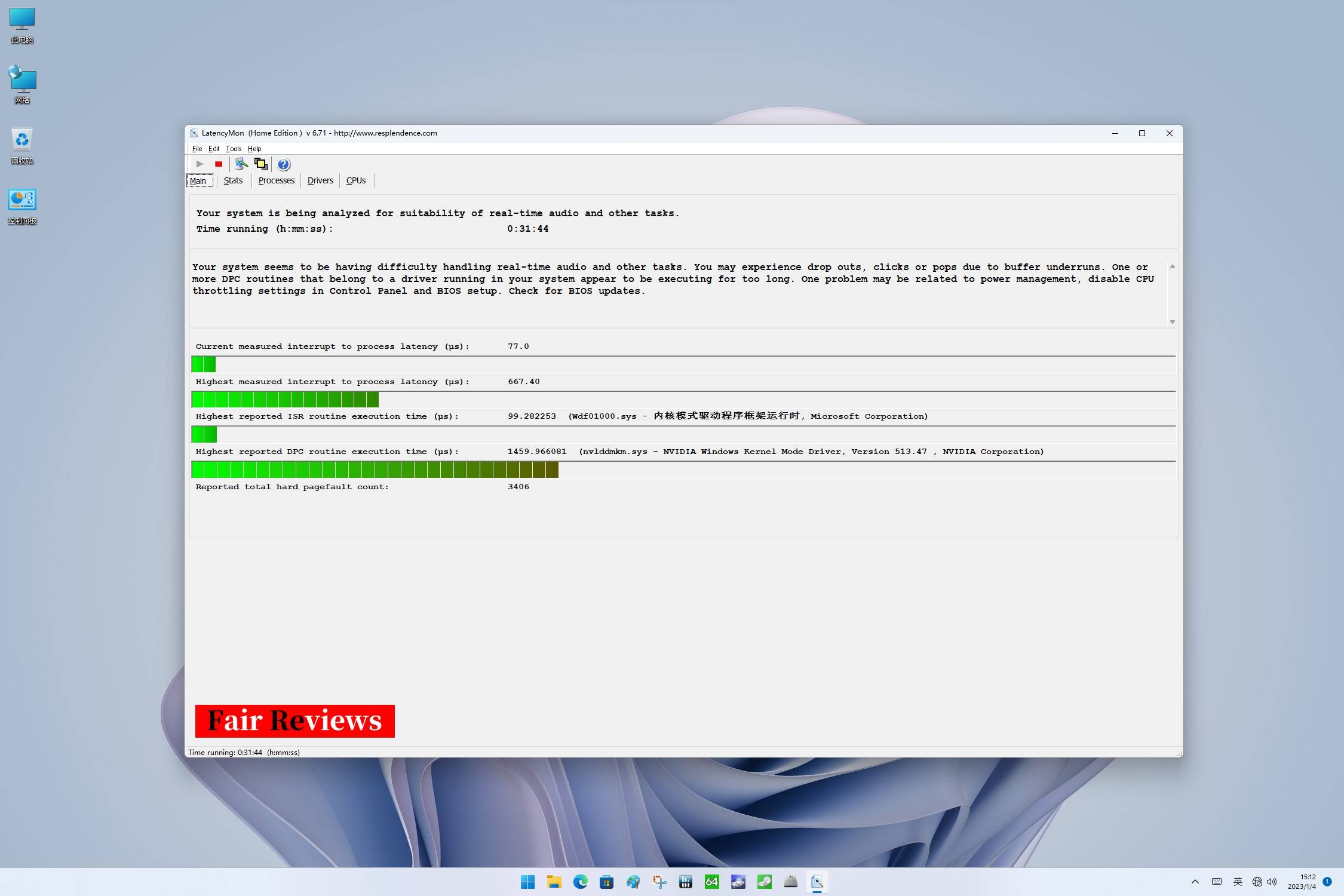
Task: Click the taskbar clock showing 15:12
Action: tap(1302, 882)
